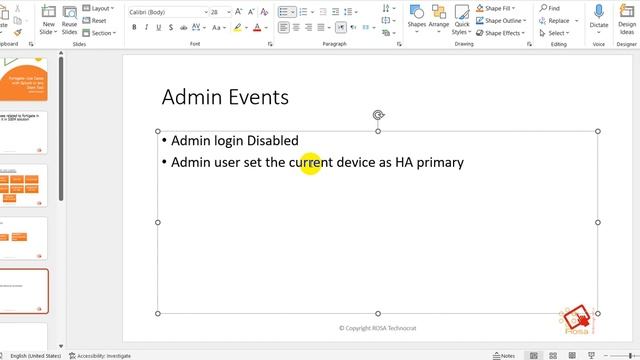Click the Replace button
Screen dimensions: 640x360
pyautogui.click(x=554, y=20)
